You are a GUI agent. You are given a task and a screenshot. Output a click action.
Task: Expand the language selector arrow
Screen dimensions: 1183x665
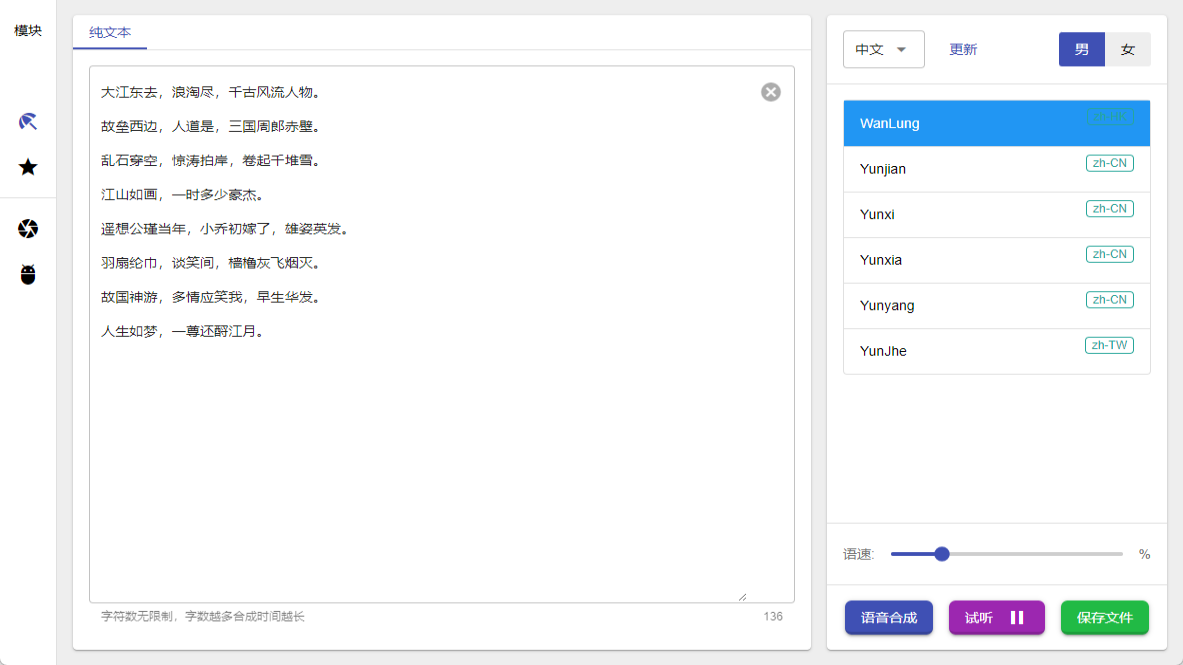(901, 48)
